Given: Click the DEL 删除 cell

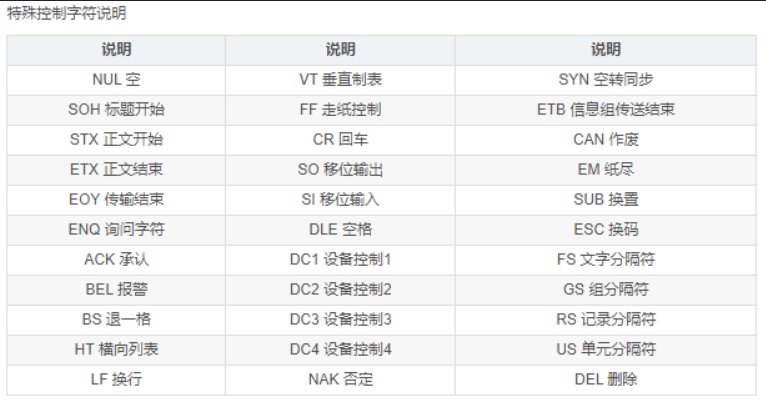Looking at the screenshot, I should 605,379.
